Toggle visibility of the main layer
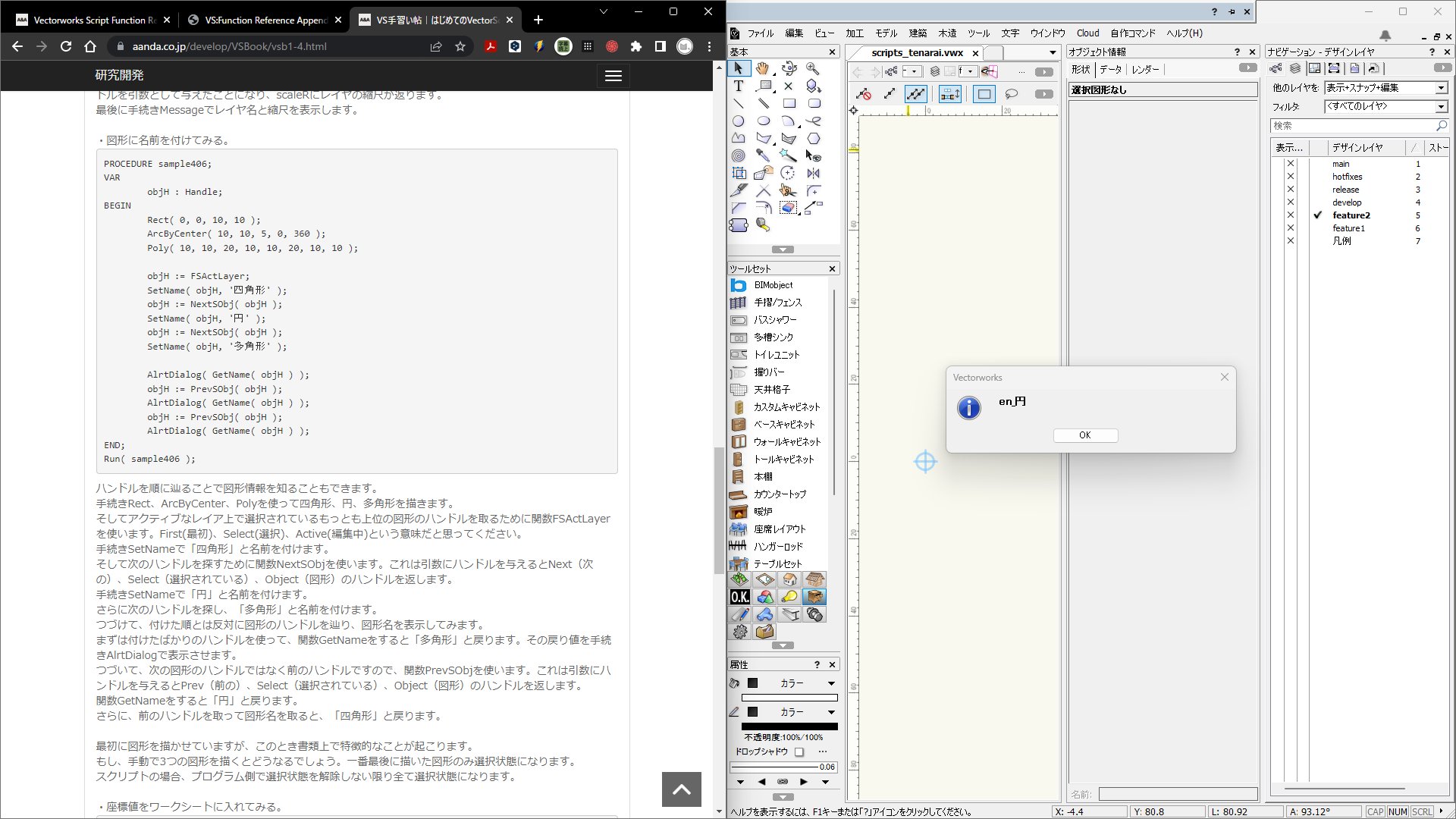This screenshot has width=1456, height=819. click(1291, 164)
